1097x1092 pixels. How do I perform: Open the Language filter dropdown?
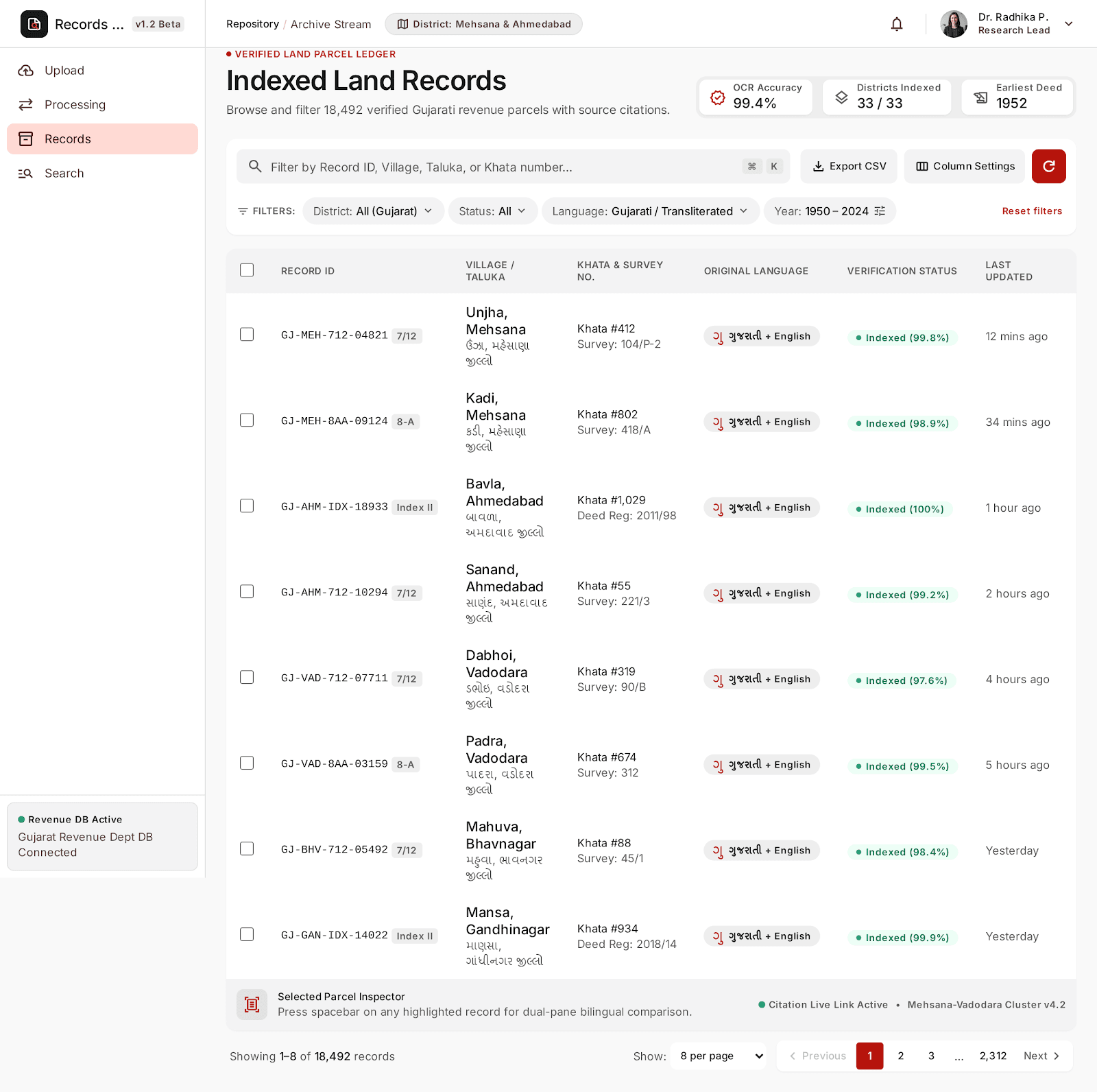pyautogui.click(x=650, y=211)
